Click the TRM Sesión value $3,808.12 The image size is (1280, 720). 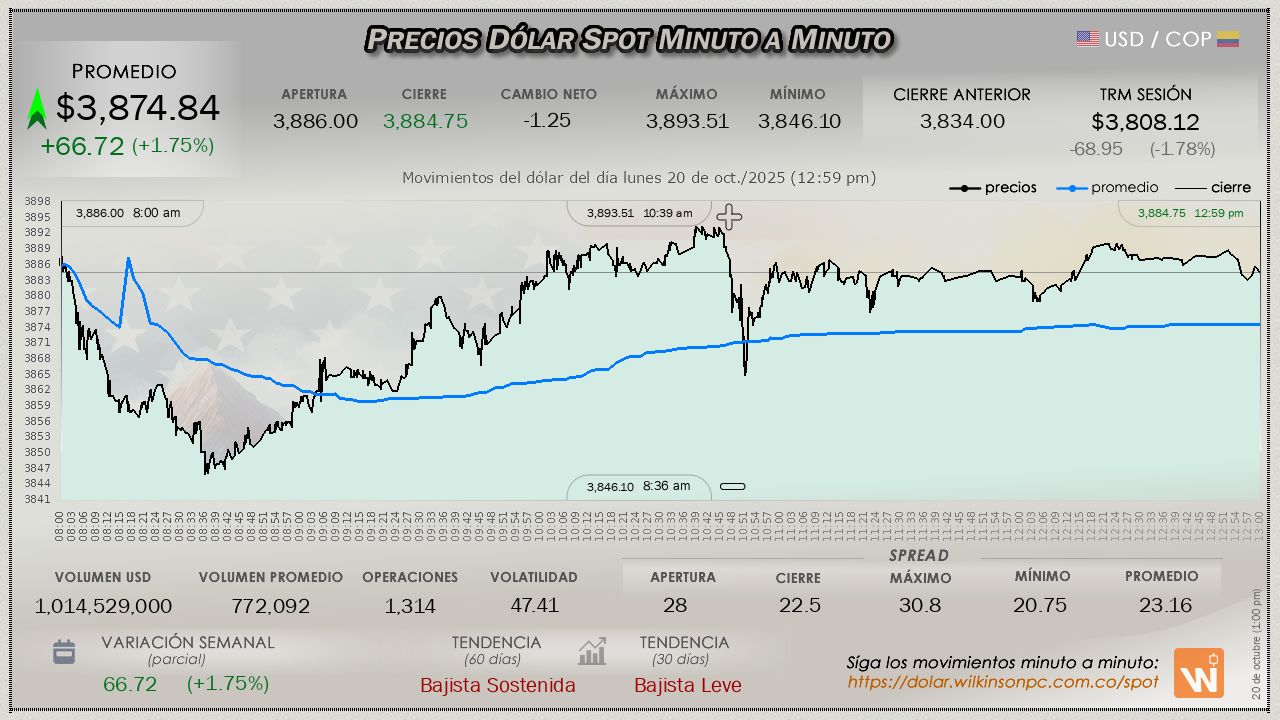(1145, 122)
